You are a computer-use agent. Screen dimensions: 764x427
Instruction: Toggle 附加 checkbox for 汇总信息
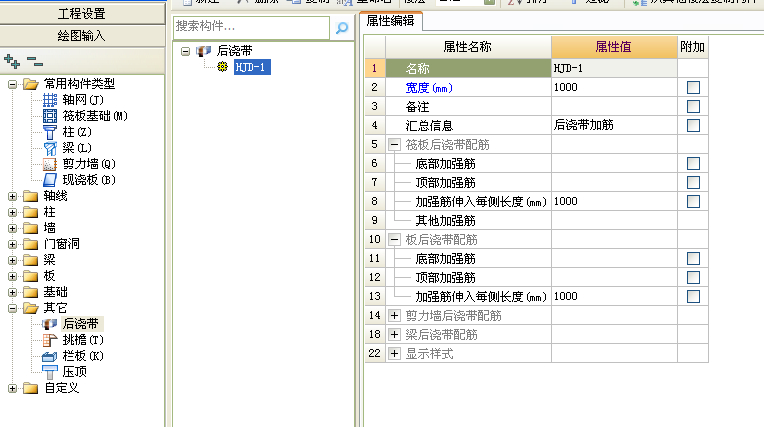693,125
